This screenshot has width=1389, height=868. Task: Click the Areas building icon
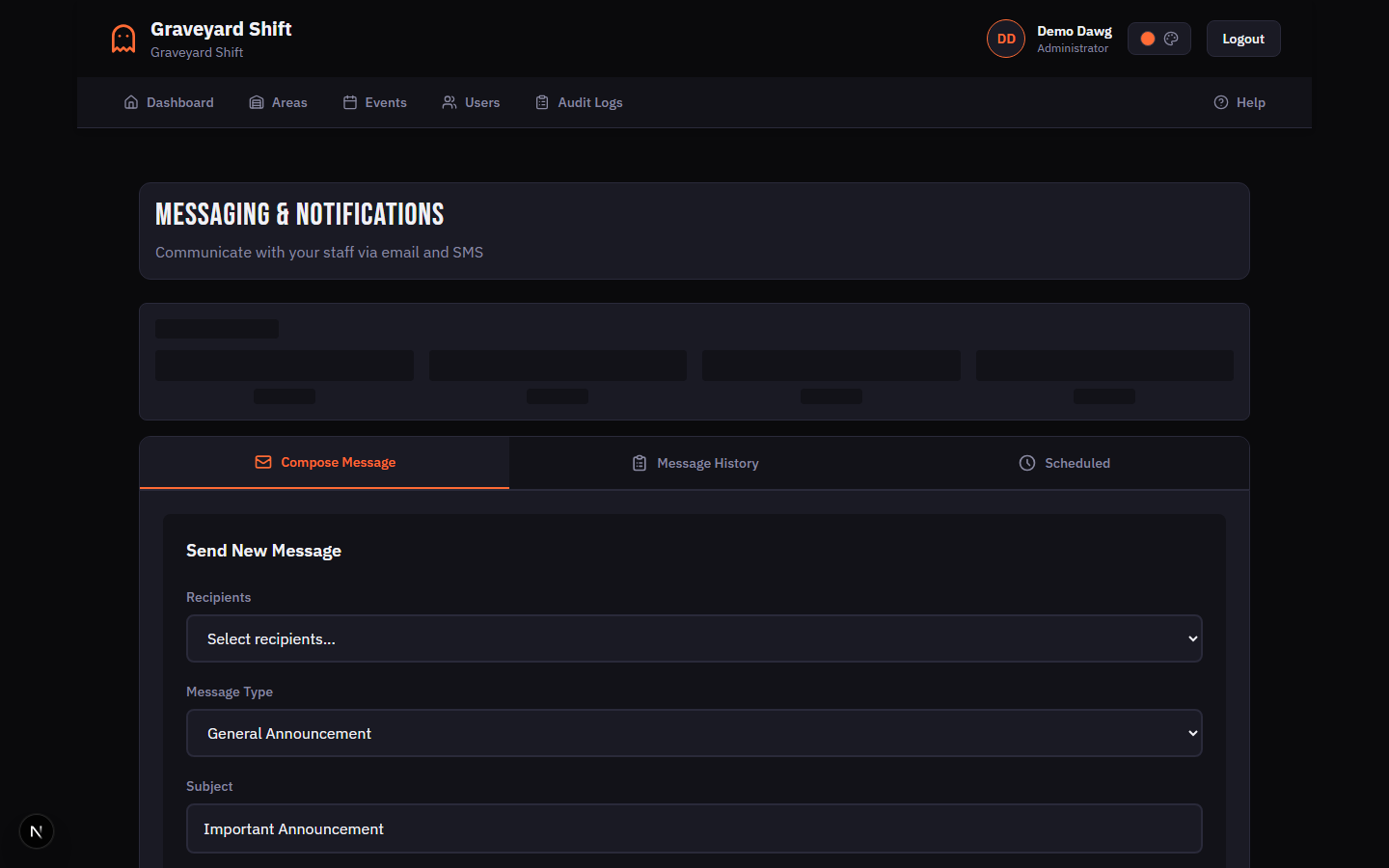pos(257,102)
